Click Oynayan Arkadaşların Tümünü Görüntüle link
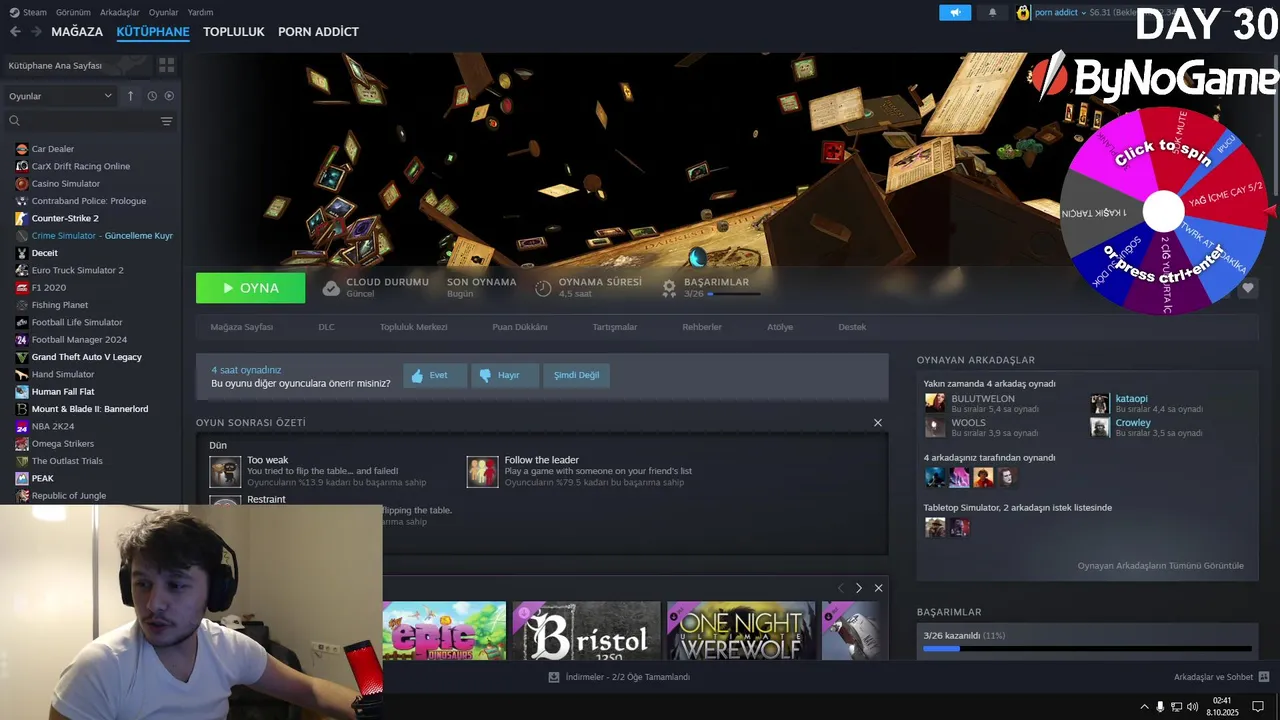This screenshot has width=1280, height=720. pyautogui.click(x=1160, y=566)
